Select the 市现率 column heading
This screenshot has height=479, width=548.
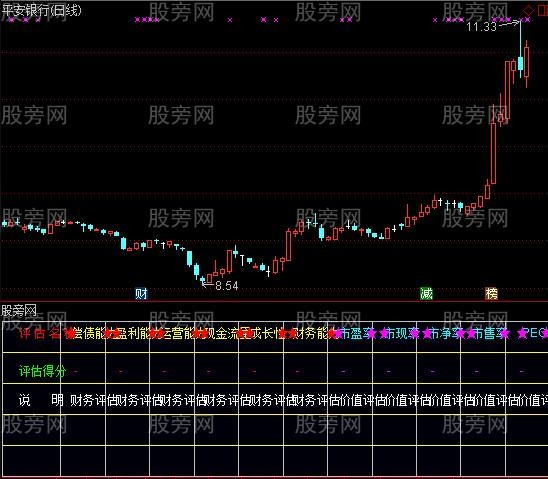401,334
